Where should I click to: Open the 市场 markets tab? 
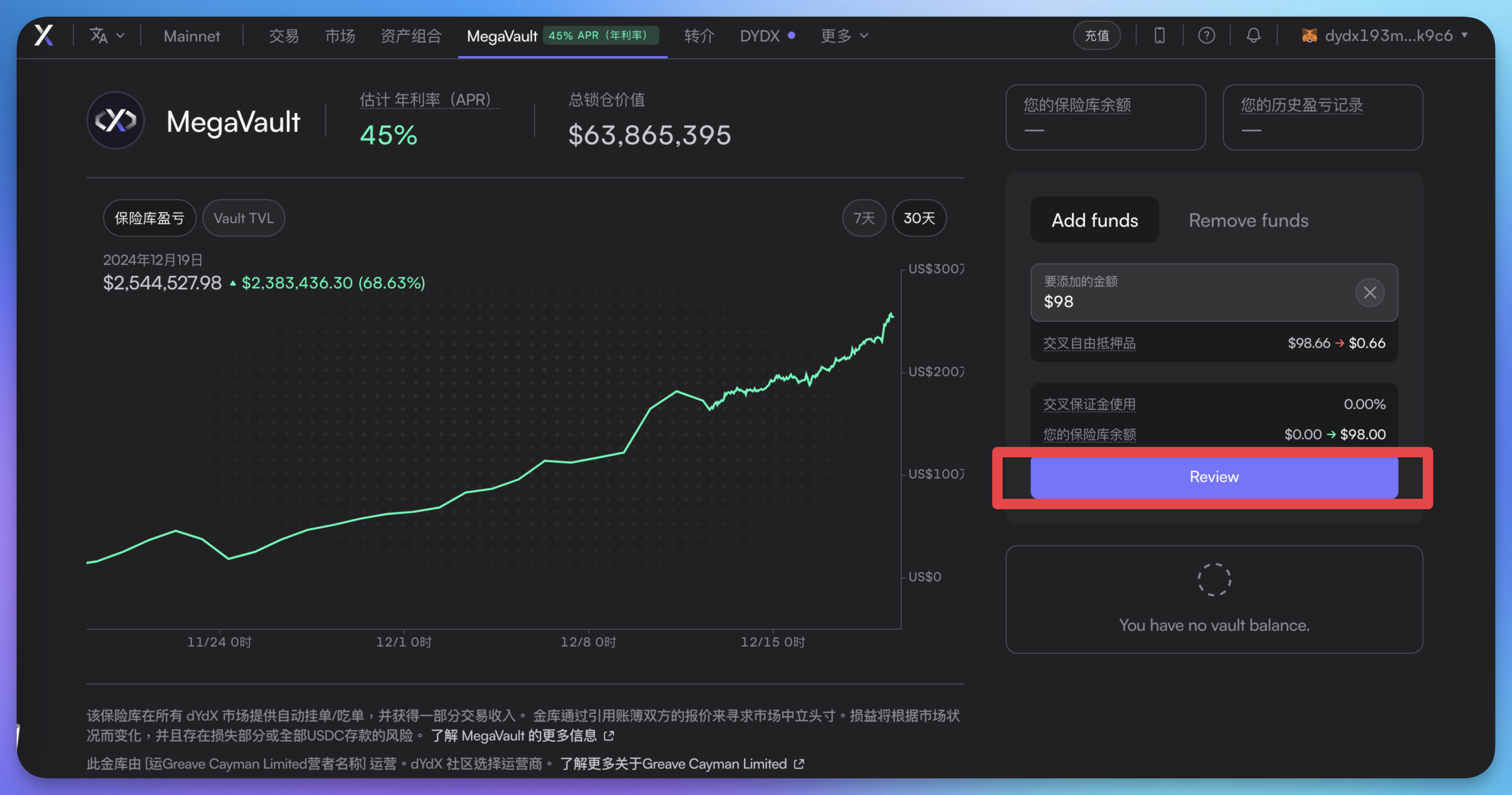pos(341,36)
